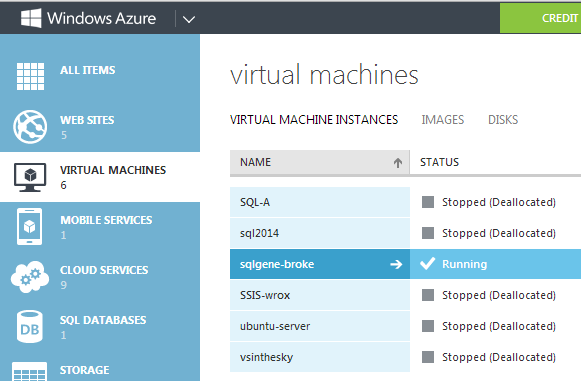Open the dropdown chevron next to Windows Azure
Viewport: 581px width, 381px height.
coord(189,19)
